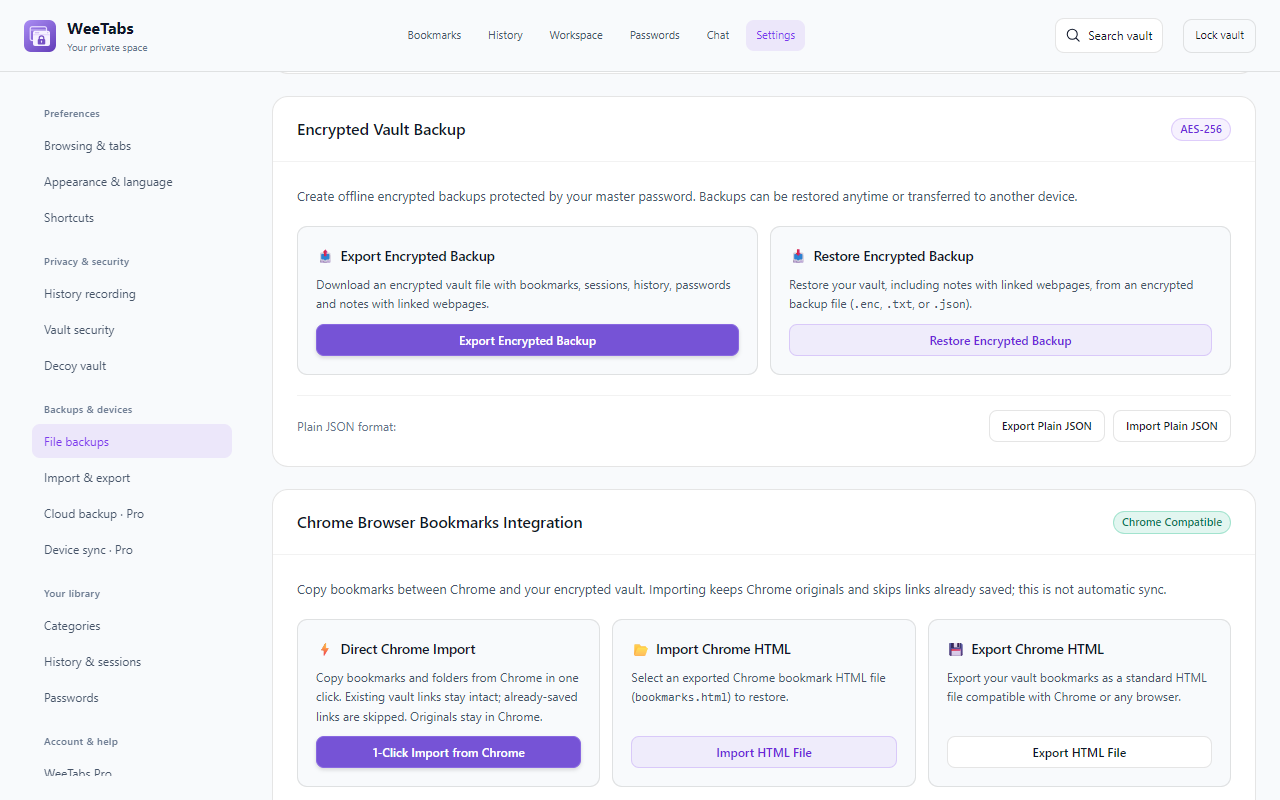Select Shortcuts in the sidebar

(x=132, y=218)
